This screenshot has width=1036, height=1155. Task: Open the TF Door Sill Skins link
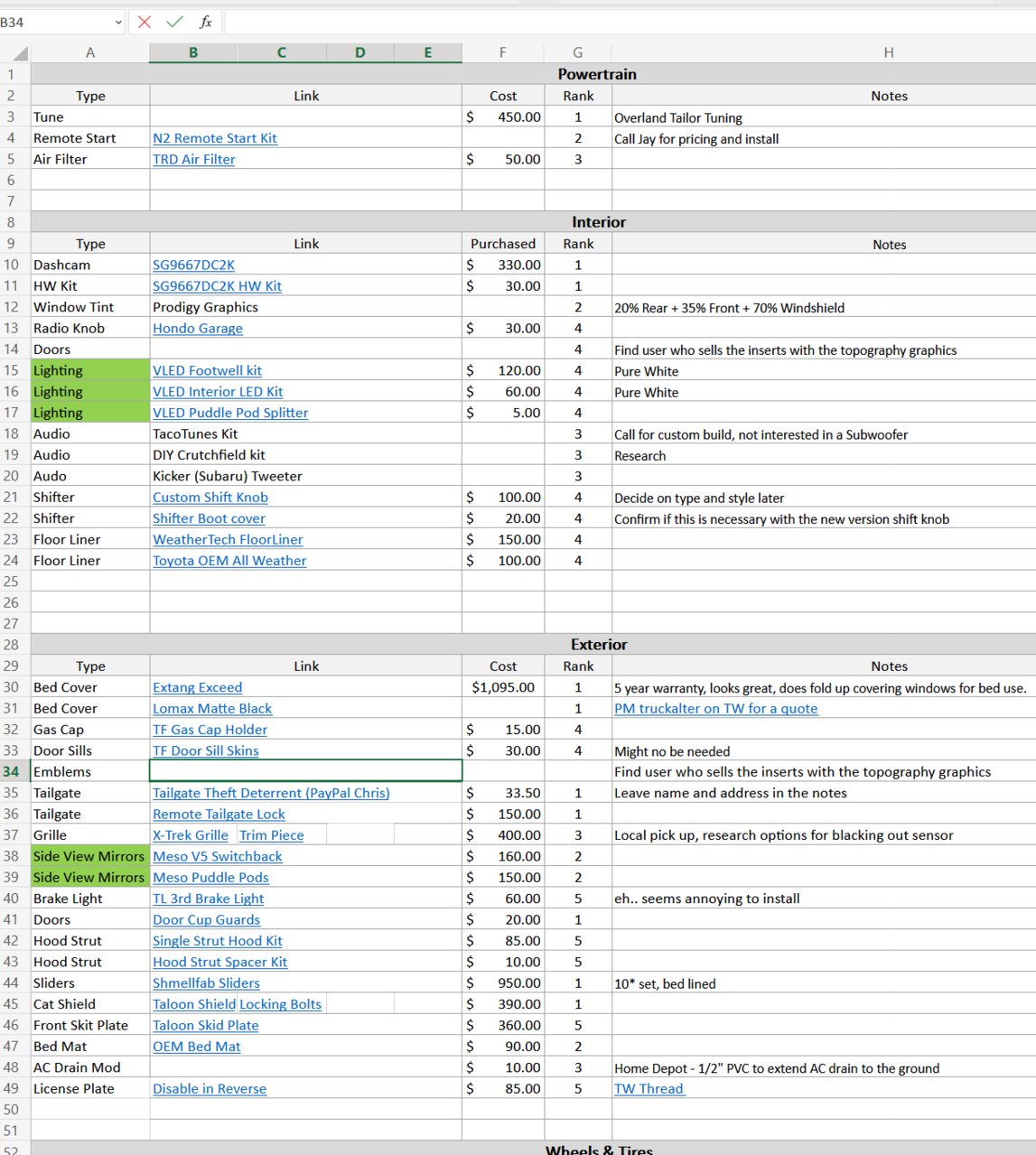206,751
